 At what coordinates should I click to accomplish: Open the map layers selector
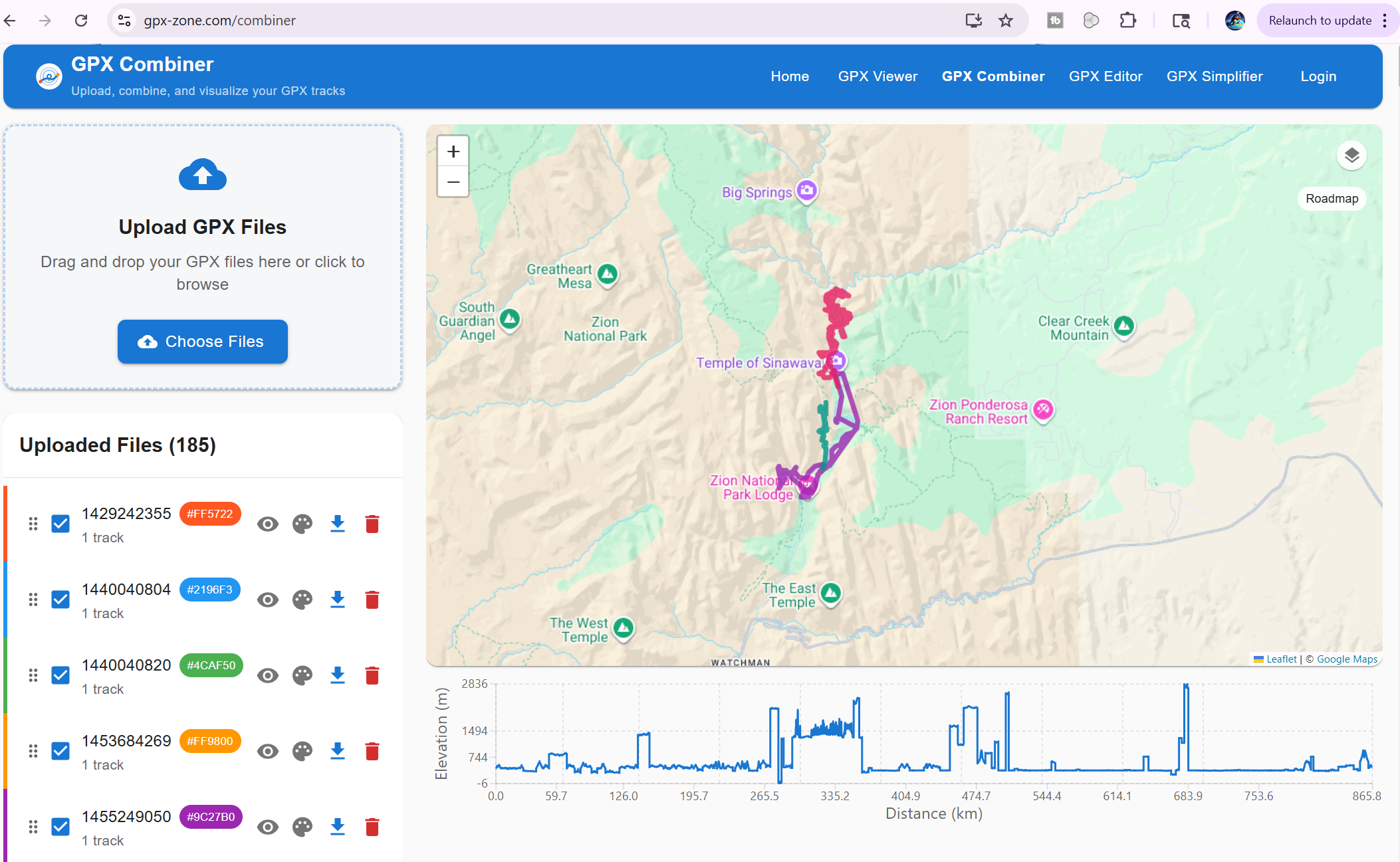click(x=1351, y=156)
